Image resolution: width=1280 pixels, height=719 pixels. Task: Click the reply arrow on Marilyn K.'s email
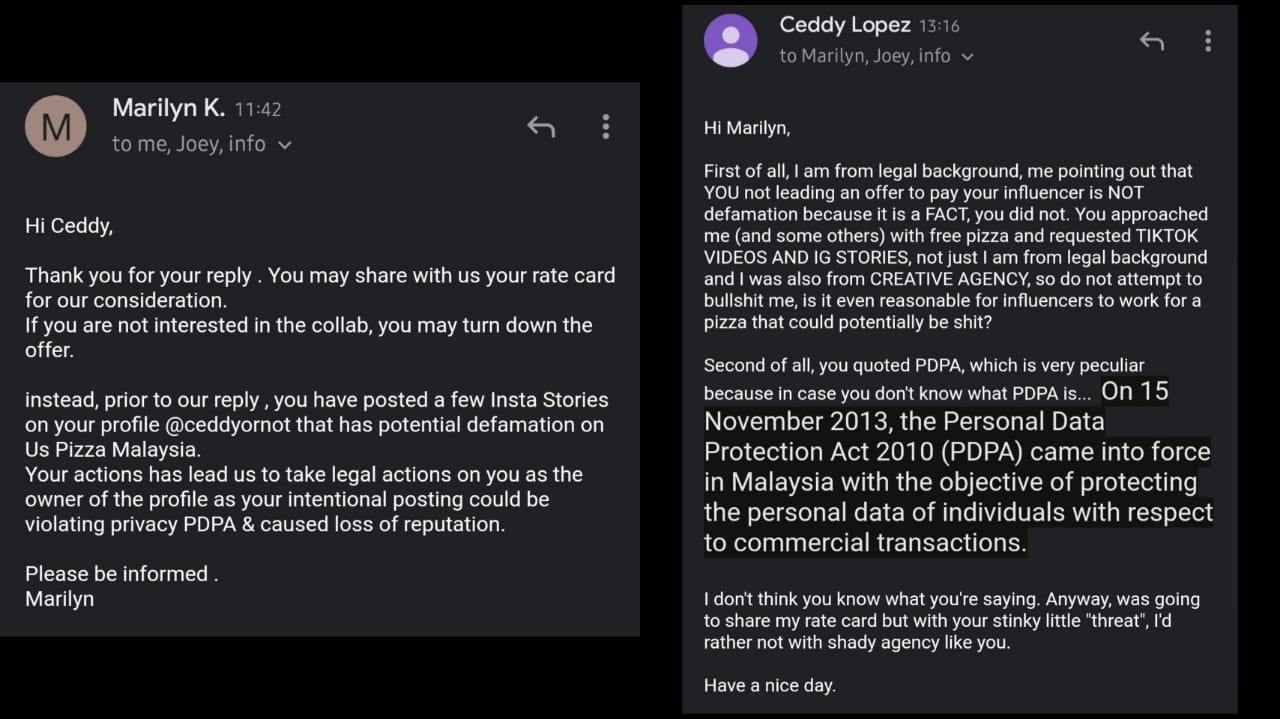541,127
